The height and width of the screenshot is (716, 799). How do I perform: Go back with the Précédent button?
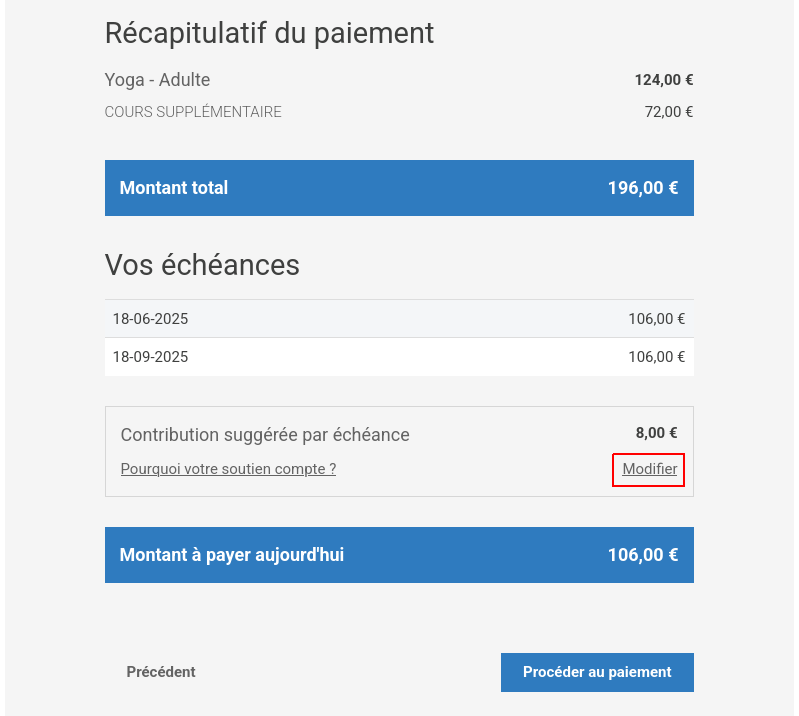161,672
